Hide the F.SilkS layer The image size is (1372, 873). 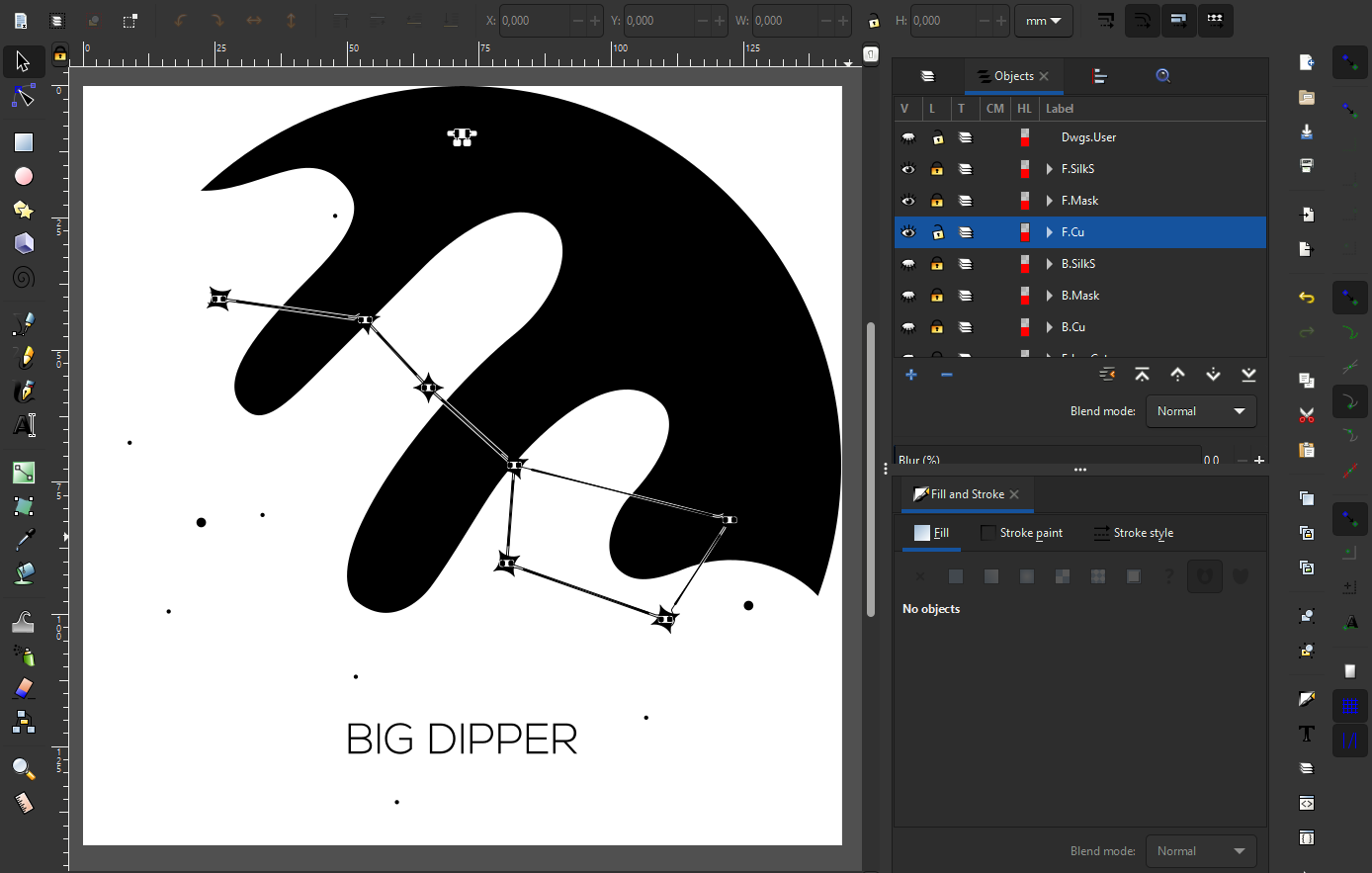pyautogui.click(x=908, y=169)
